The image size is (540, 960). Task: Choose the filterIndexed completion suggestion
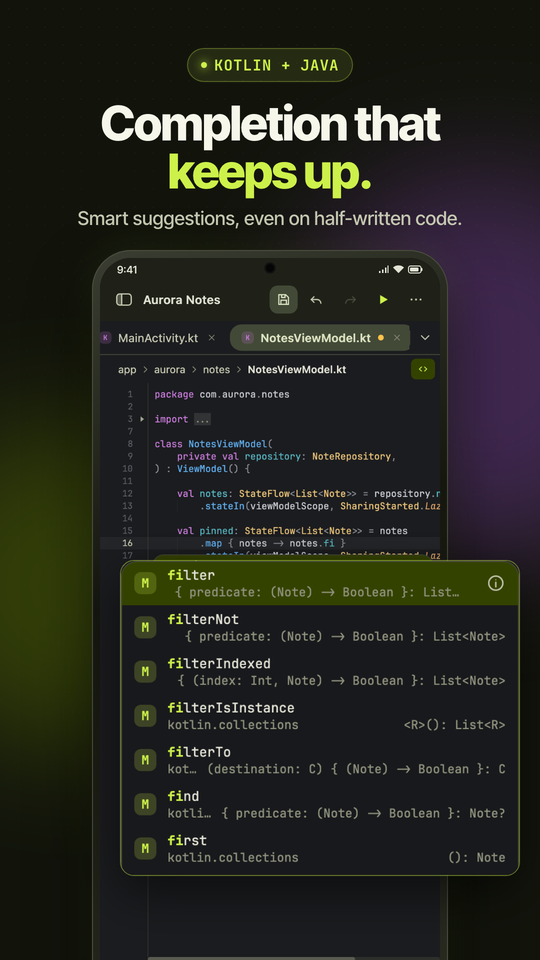tap(320, 672)
